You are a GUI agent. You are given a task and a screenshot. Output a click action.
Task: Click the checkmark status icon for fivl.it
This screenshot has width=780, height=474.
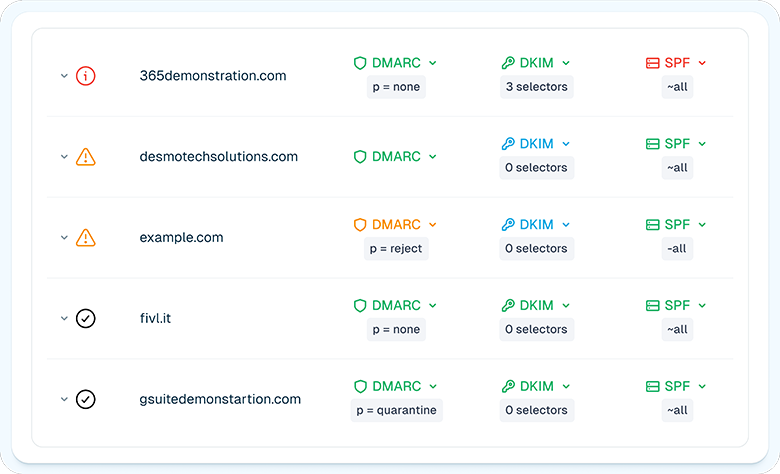pyautogui.click(x=86, y=319)
